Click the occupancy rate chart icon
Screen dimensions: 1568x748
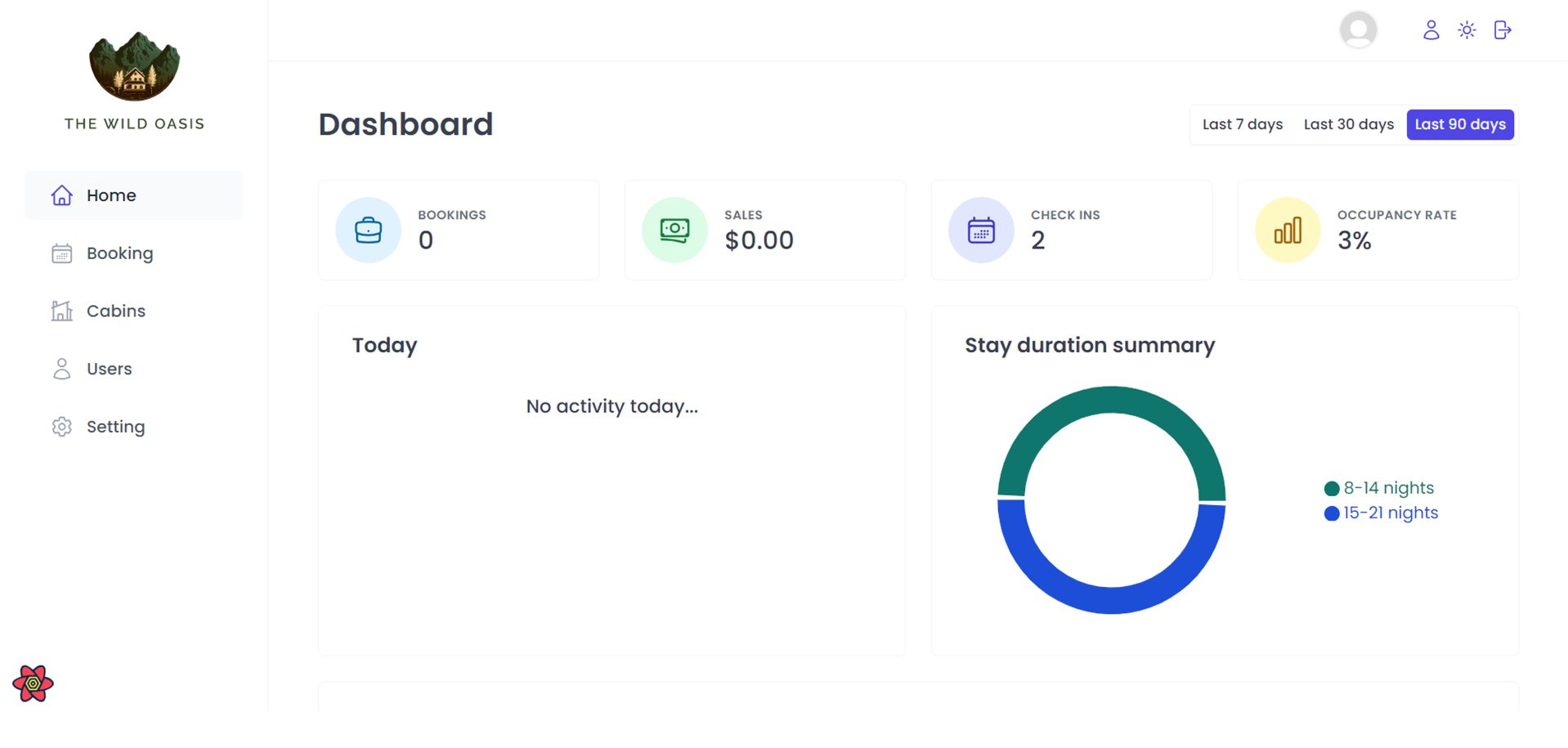(x=1288, y=230)
